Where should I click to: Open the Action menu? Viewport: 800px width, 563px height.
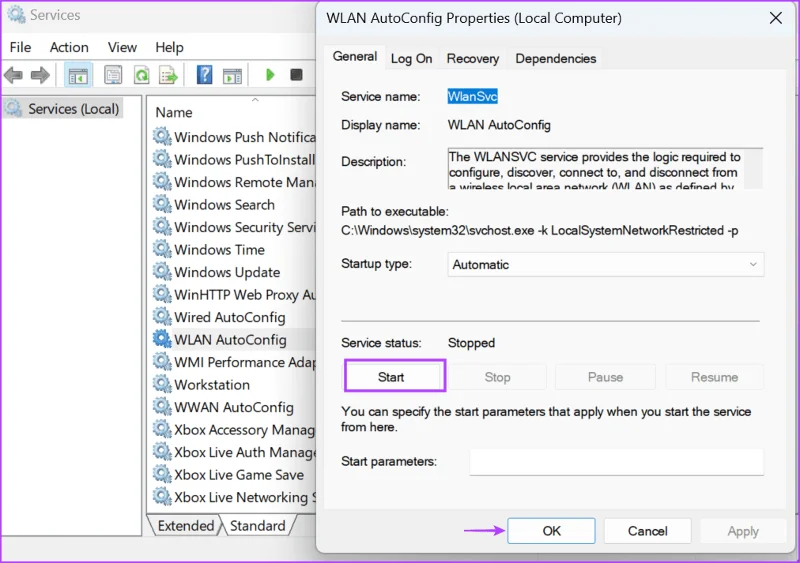(x=69, y=47)
